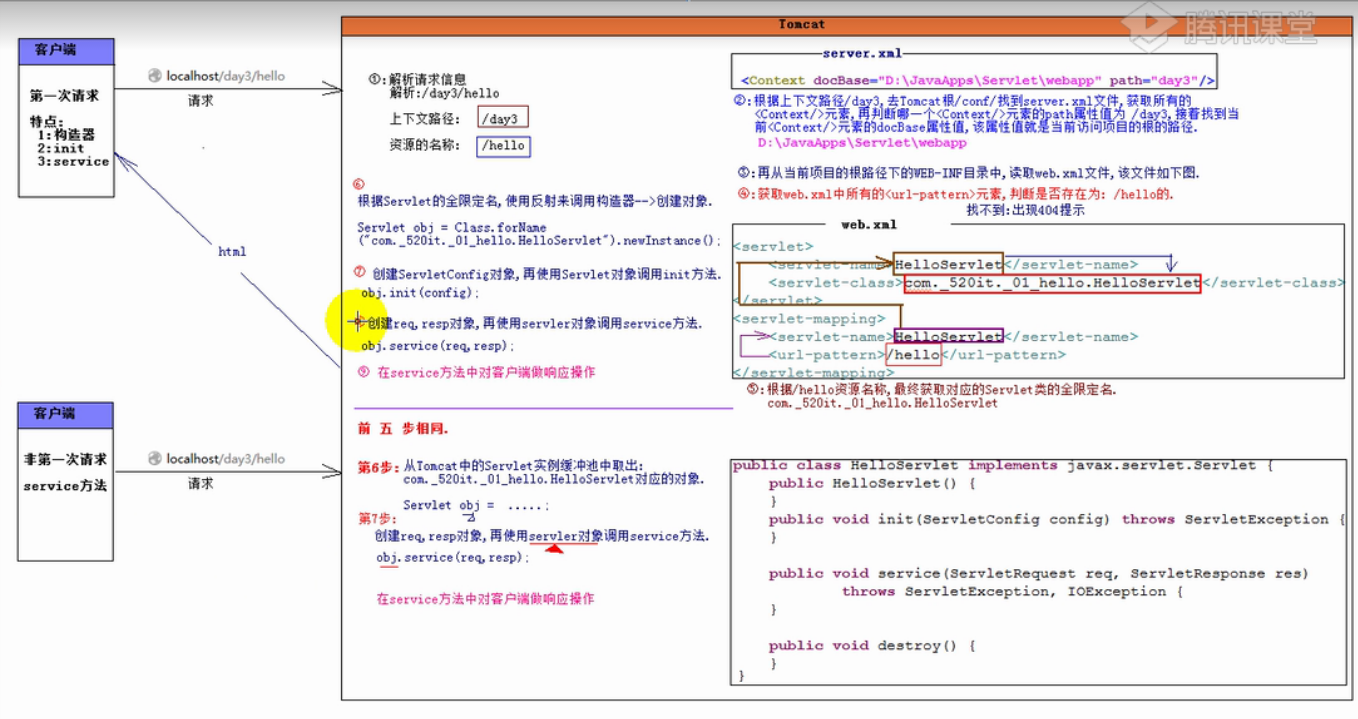Click the globe icon beside the 非第一次请求 URL
The height and width of the screenshot is (719, 1358).
155,459
